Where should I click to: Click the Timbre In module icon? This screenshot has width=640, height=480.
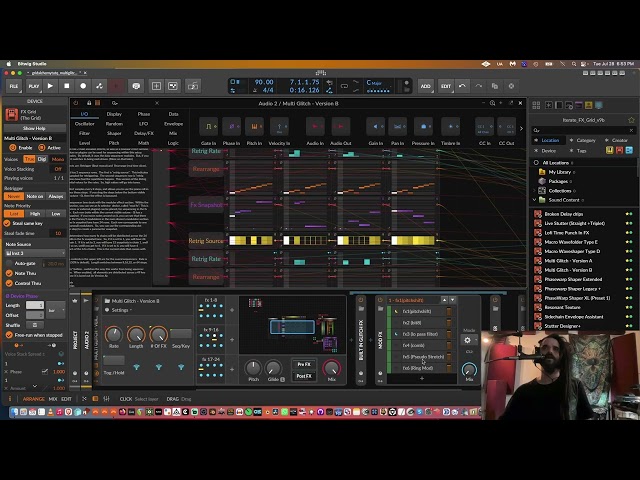point(451,127)
